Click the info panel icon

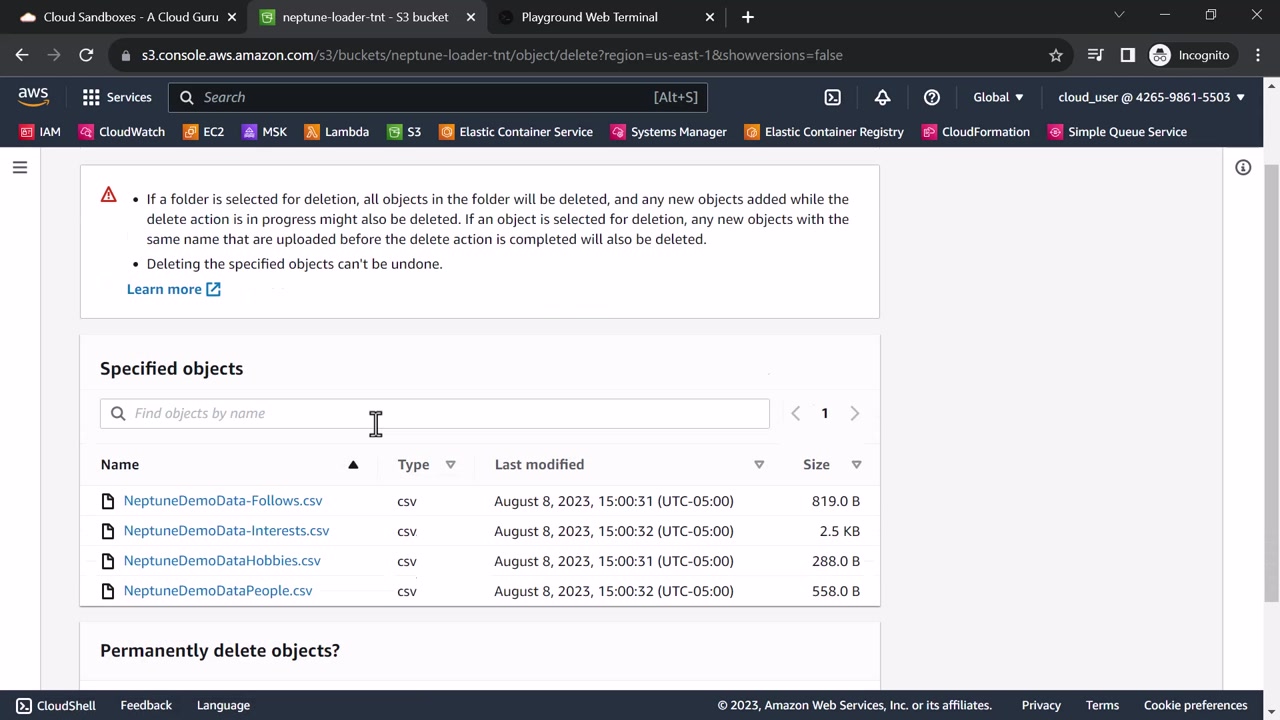1243,168
